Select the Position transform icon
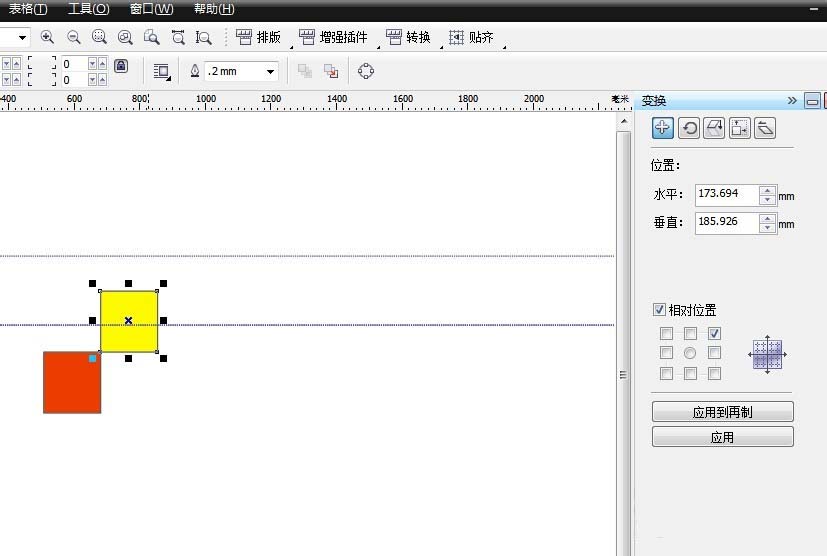 click(662, 128)
